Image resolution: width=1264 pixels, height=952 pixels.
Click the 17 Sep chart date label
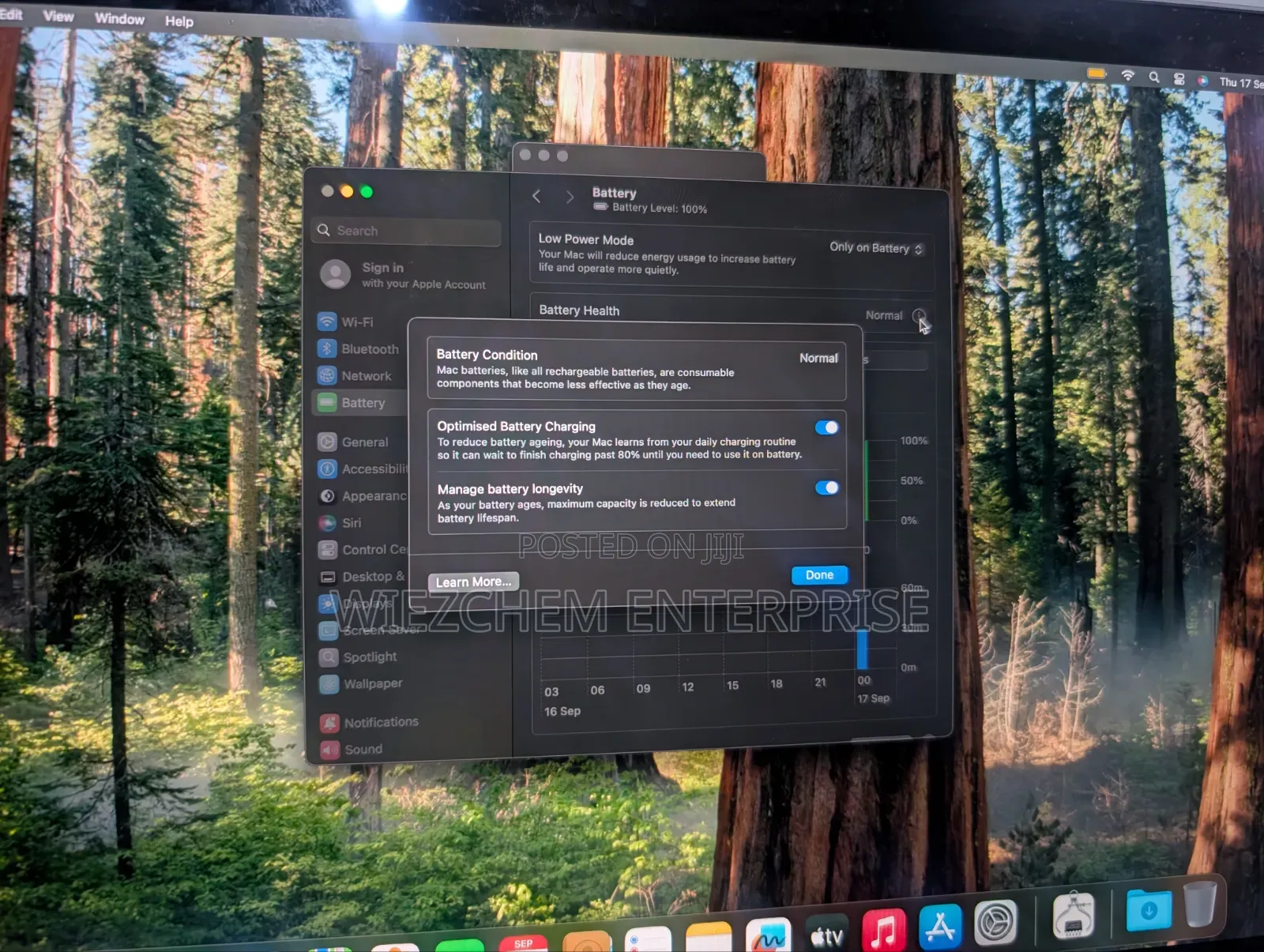873,698
